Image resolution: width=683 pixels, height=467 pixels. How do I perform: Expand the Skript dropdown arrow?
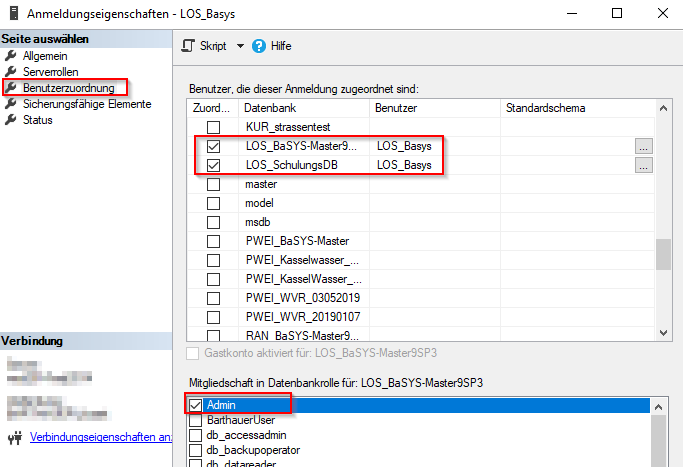pyautogui.click(x=240, y=46)
